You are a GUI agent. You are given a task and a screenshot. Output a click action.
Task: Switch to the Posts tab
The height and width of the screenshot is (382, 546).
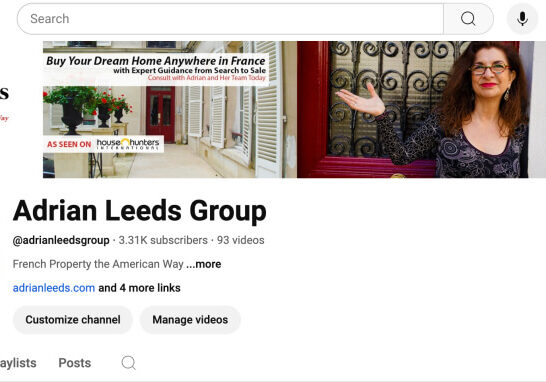(75, 363)
